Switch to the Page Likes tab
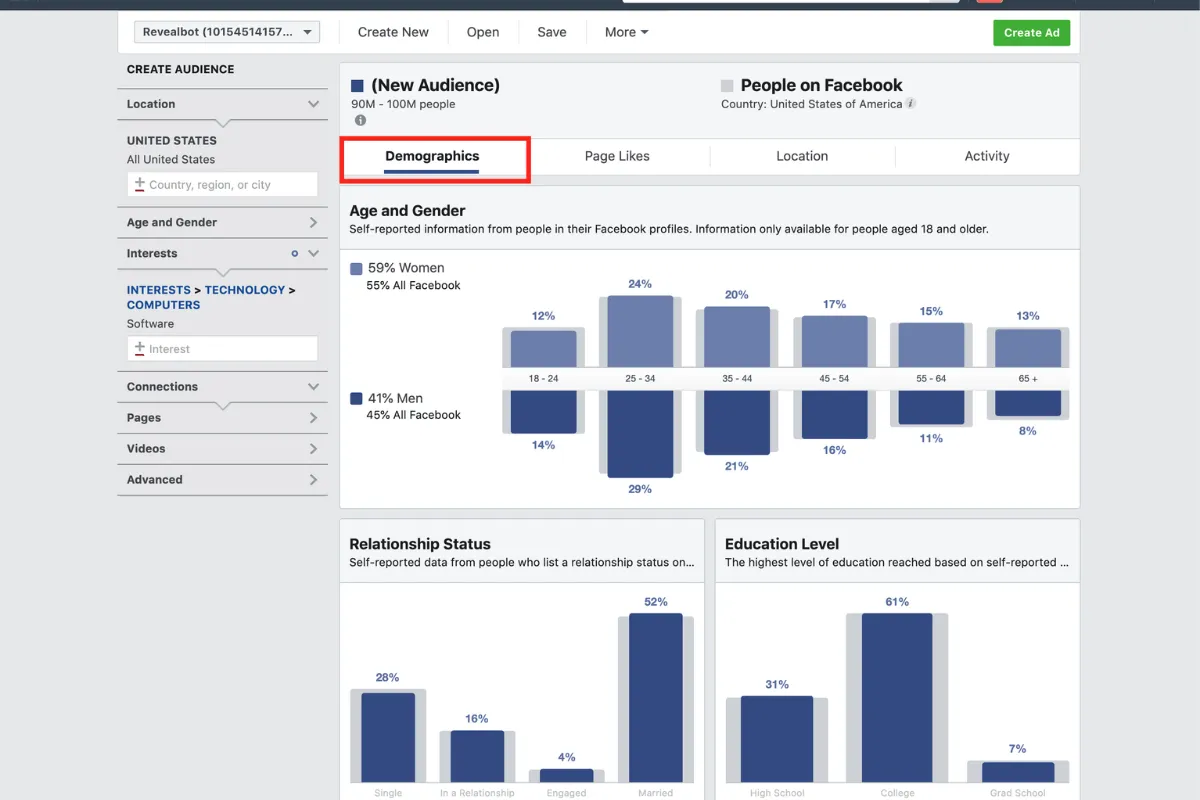 (x=617, y=156)
